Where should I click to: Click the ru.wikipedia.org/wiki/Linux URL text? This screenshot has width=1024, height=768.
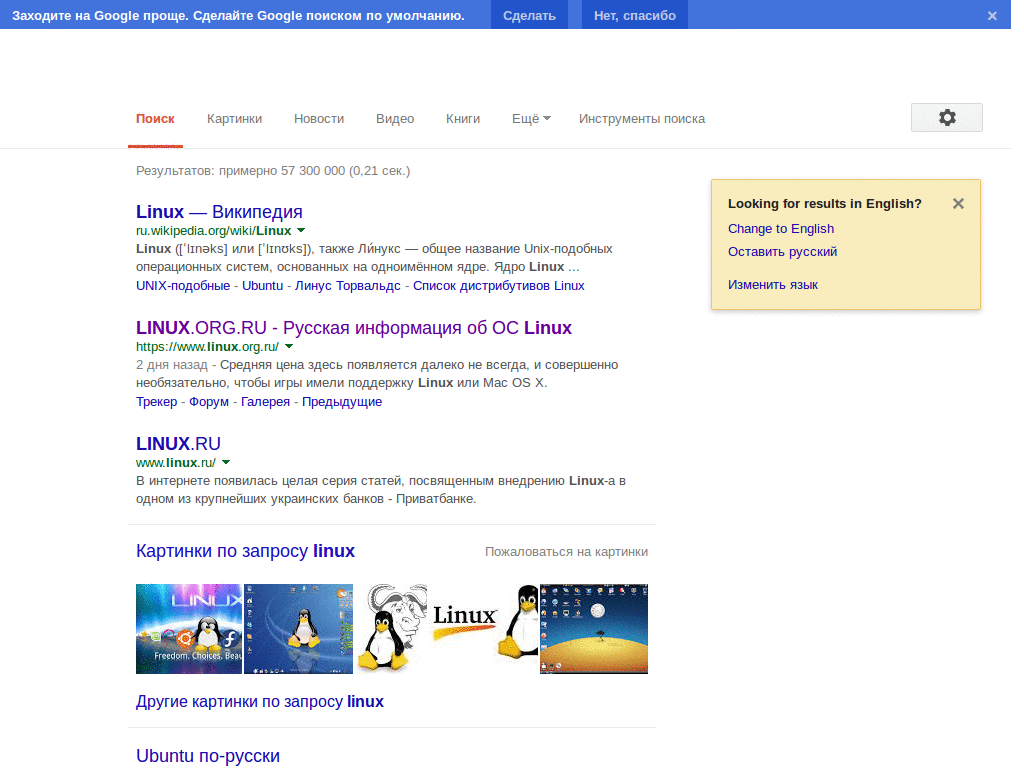point(214,231)
